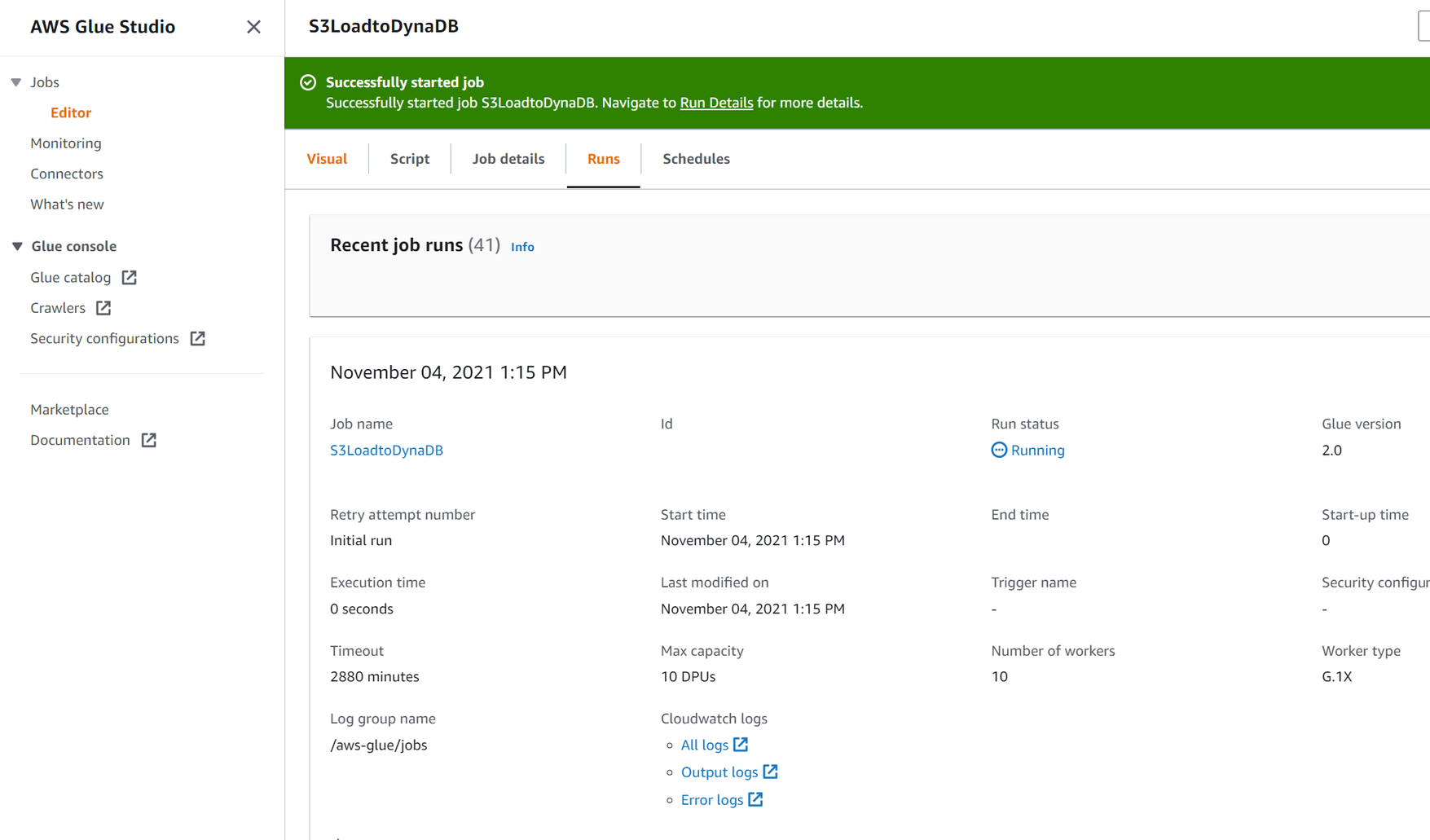Click the Documentation external link icon

[x=148, y=439]
